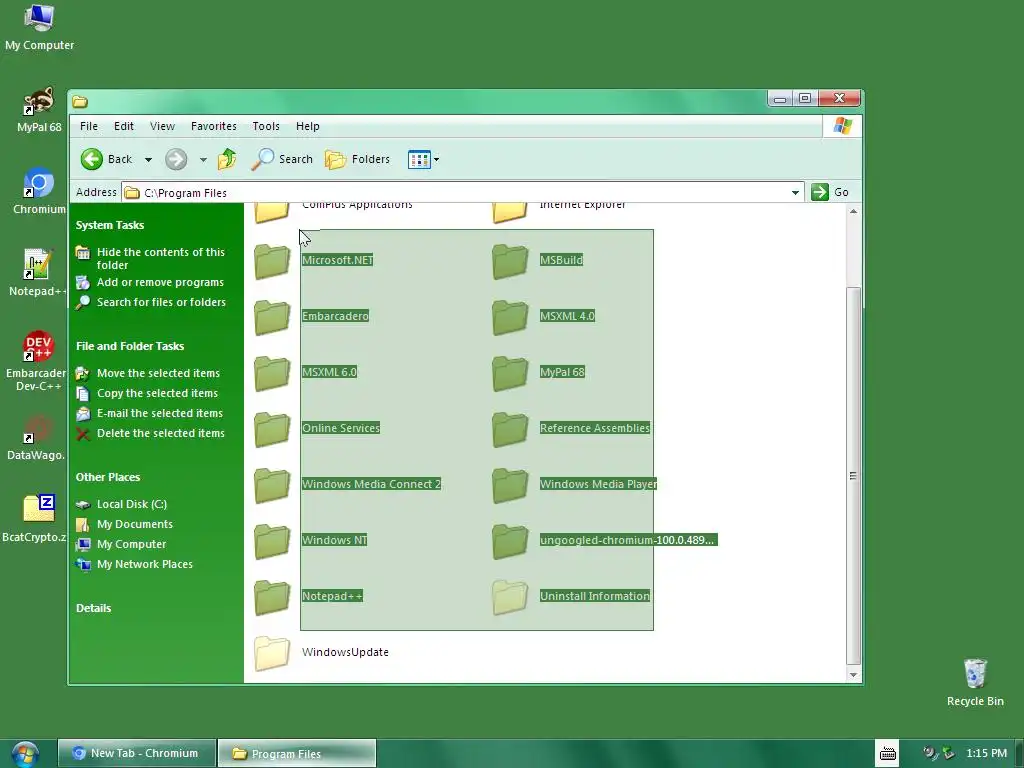Open the File menu
Image resolution: width=1024 pixels, height=768 pixels.
[x=89, y=126]
